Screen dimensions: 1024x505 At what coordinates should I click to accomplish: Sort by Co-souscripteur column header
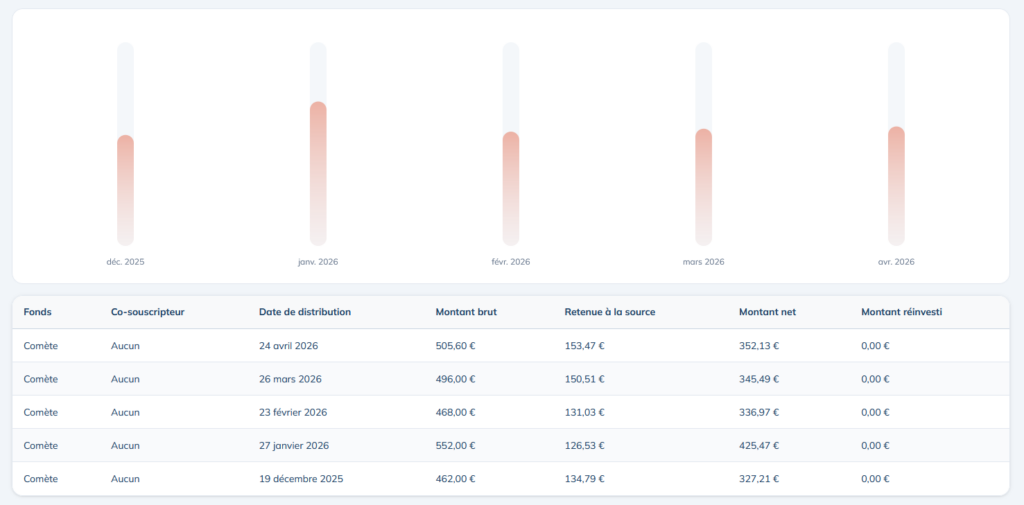click(x=147, y=312)
